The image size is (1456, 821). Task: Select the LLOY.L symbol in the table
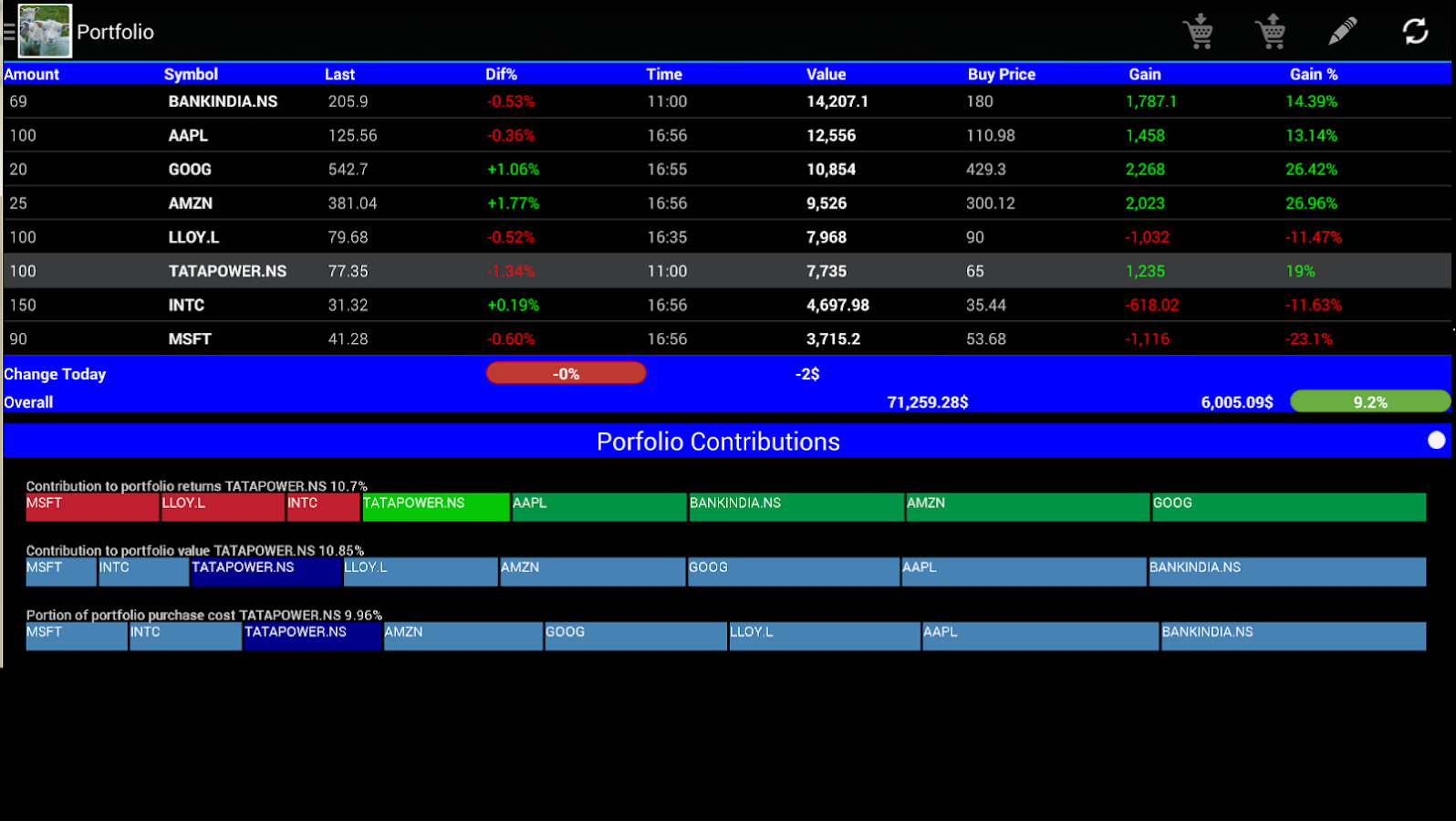(x=193, y=237)
